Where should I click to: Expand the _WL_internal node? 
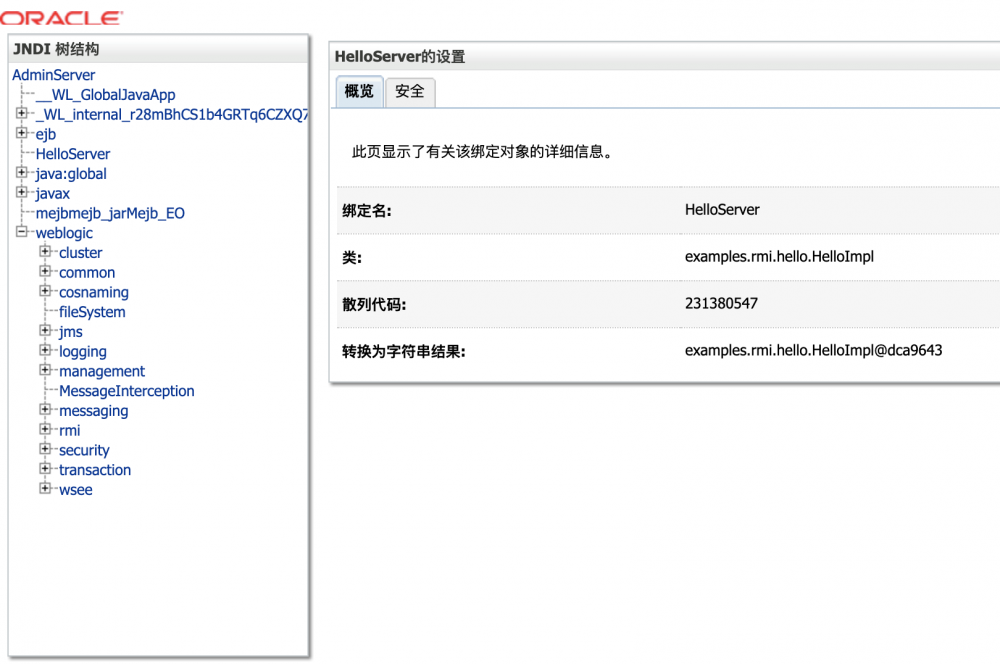(x=23, y=113)
